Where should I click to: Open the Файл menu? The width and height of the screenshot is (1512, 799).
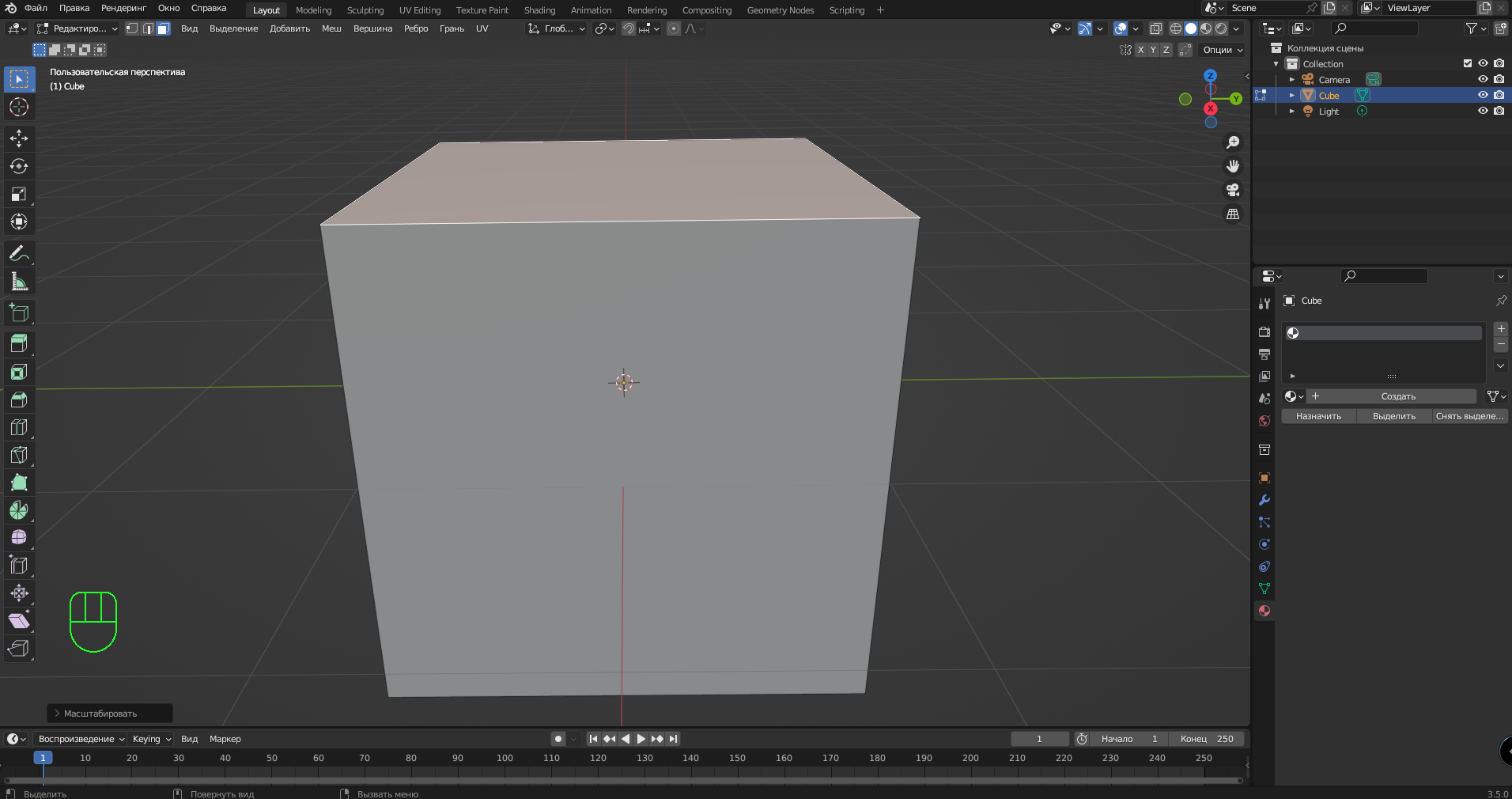coord(36,8)
